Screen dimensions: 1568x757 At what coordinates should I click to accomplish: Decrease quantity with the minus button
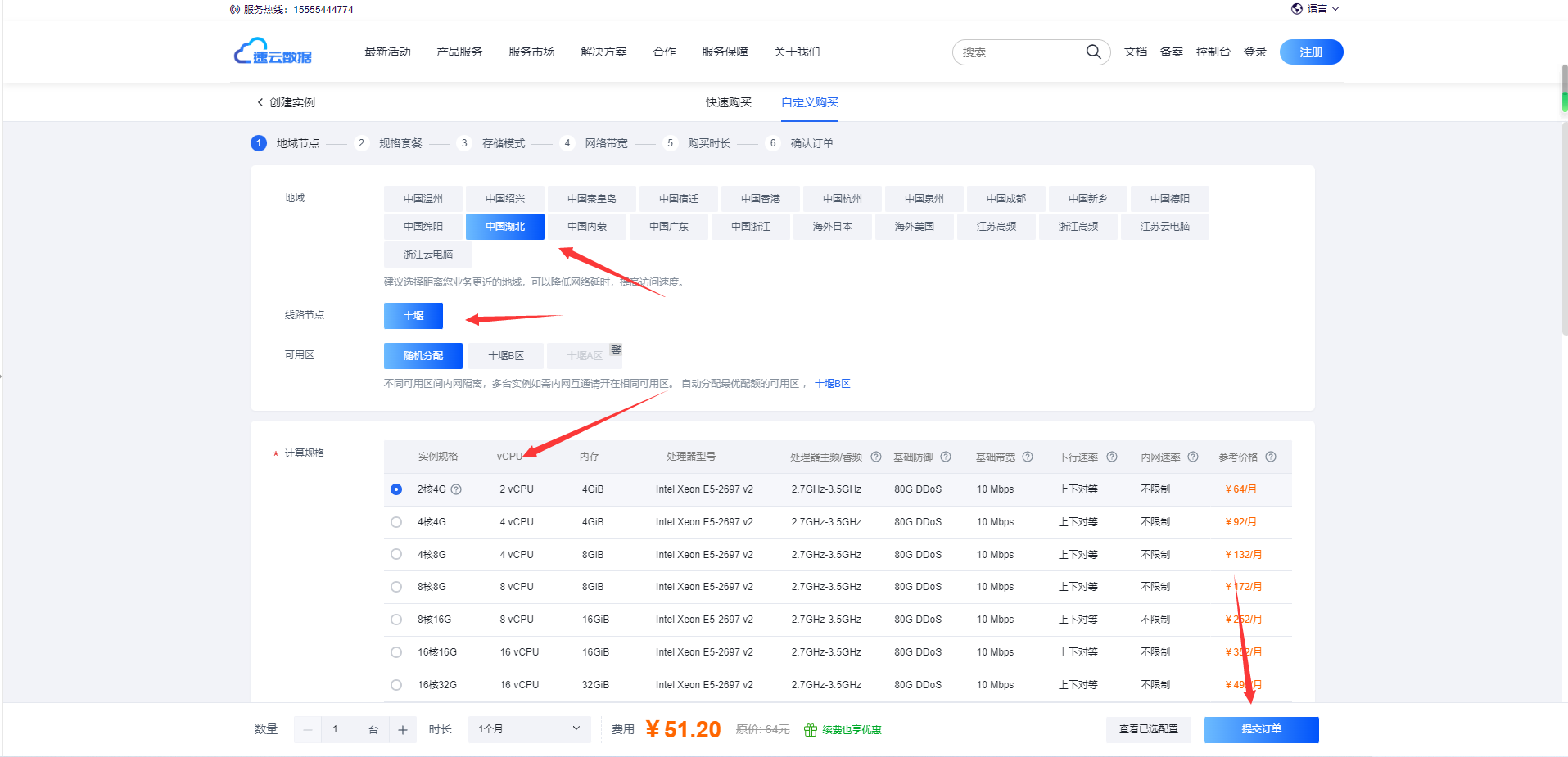[308, 730]
